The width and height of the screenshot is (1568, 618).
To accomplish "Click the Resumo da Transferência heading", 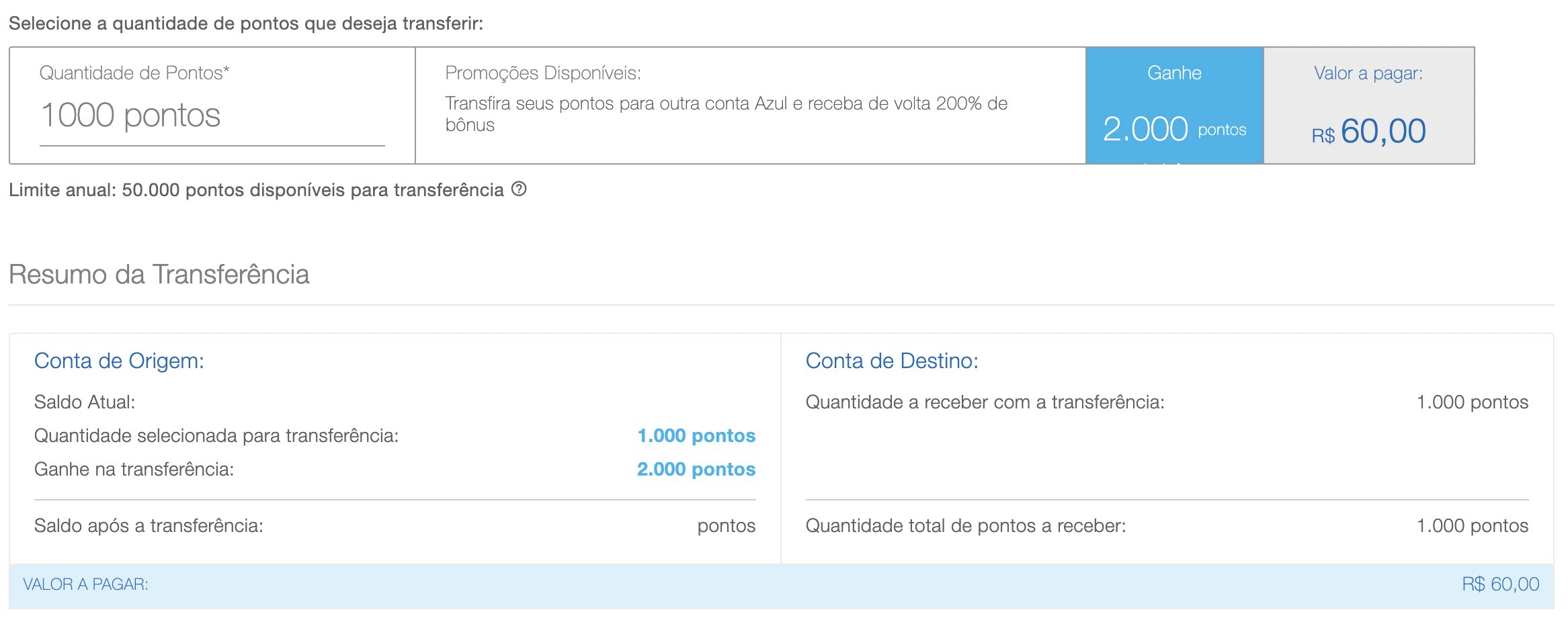I will 159,275.
